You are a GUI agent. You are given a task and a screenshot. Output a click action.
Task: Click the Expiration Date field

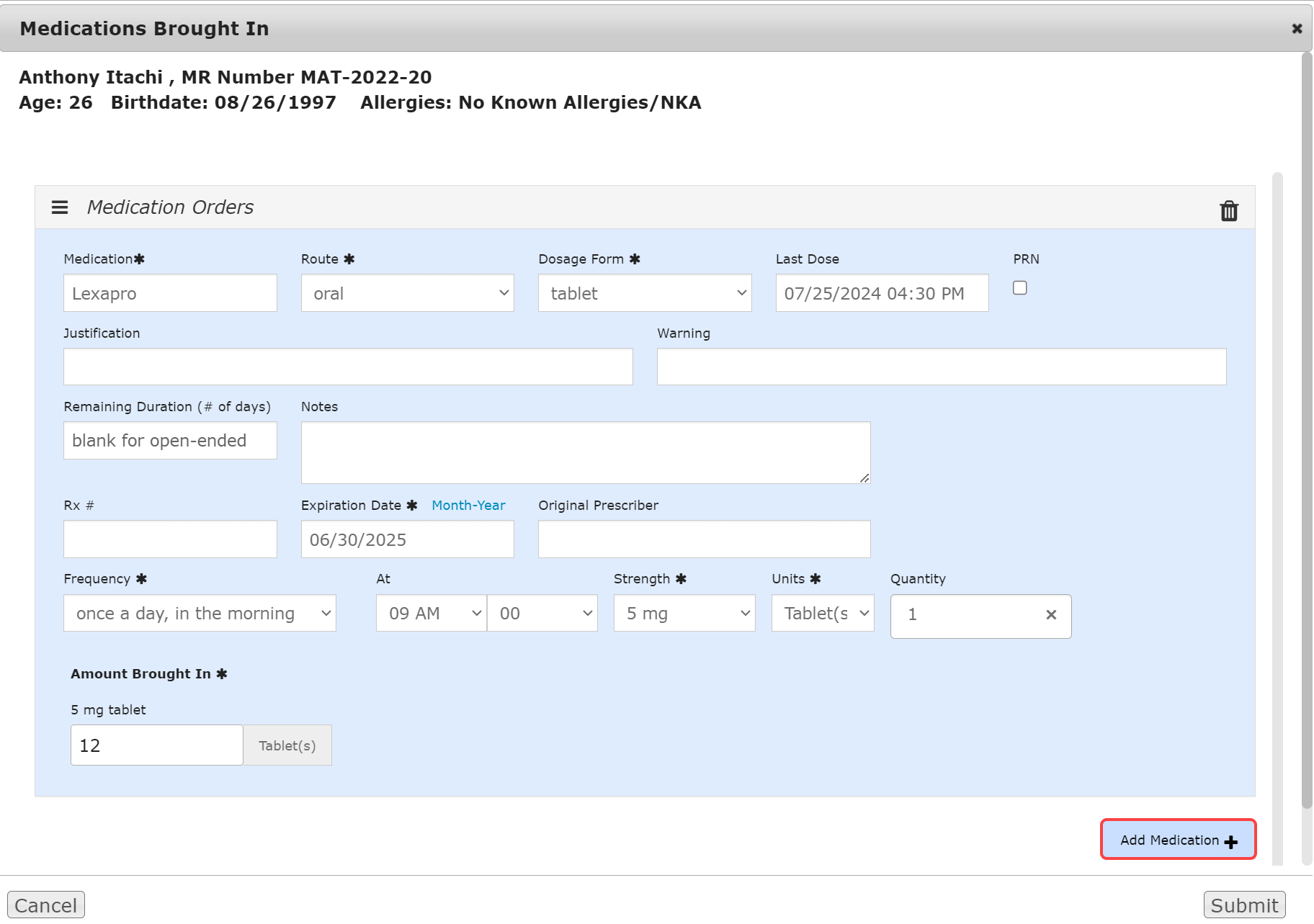pos(407,539)
